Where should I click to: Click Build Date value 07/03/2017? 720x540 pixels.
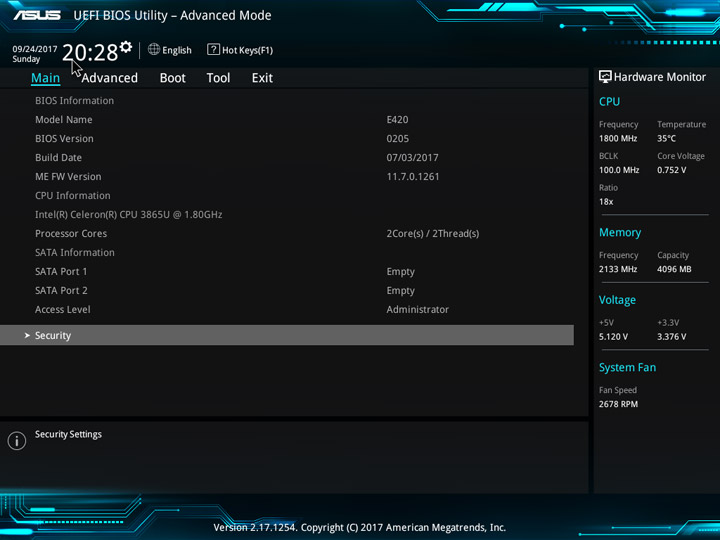[x=412, y=158]
